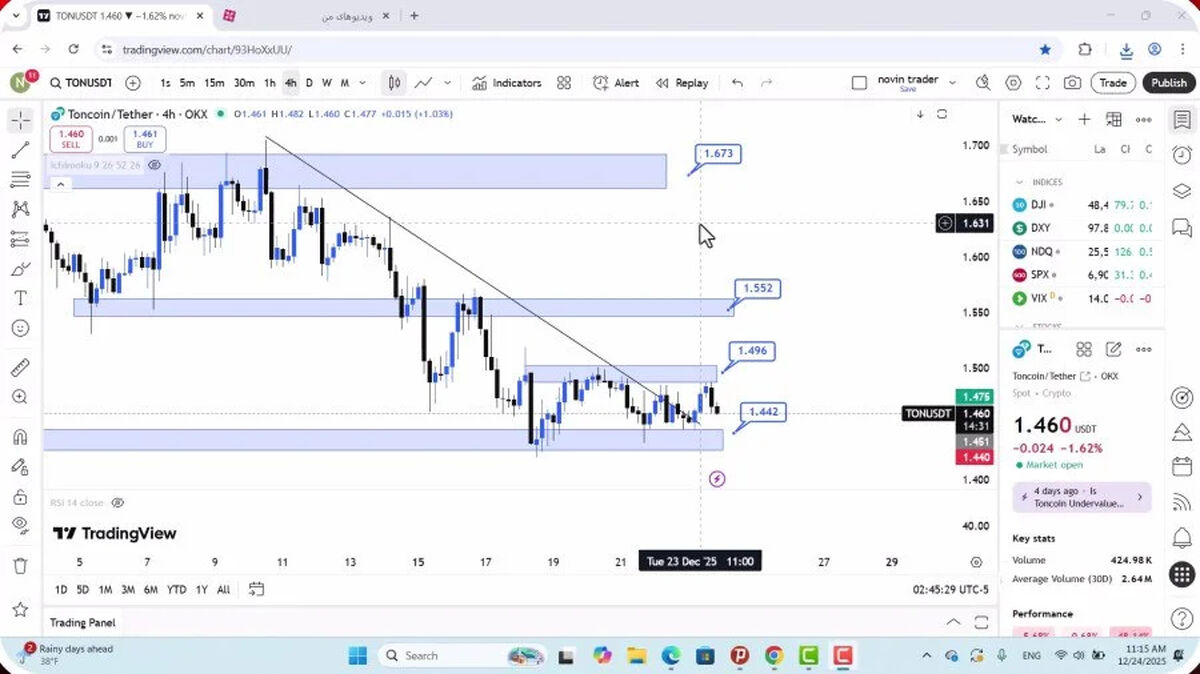Viewport: 1200px width, 674px height.
Task: Click the Alert button
Action: coord(615,83)
